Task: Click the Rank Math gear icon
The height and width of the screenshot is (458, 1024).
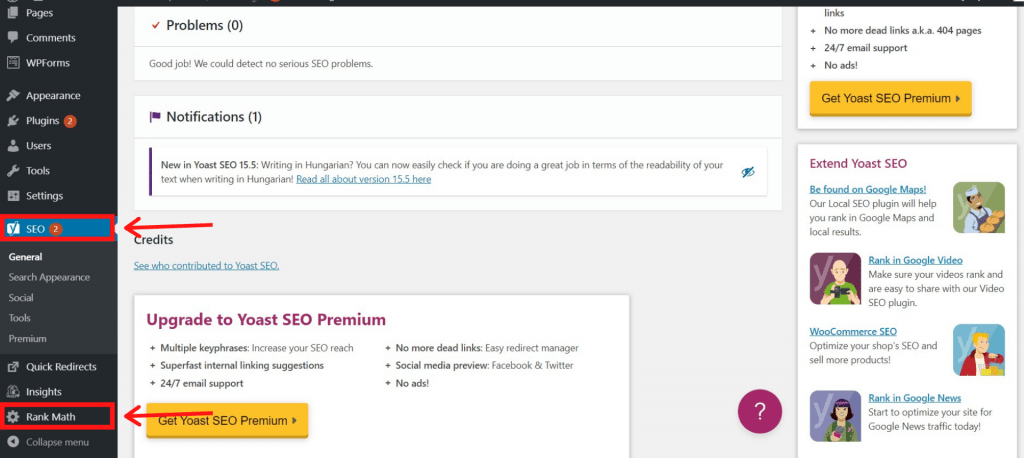Action: [x=12, y=417]
